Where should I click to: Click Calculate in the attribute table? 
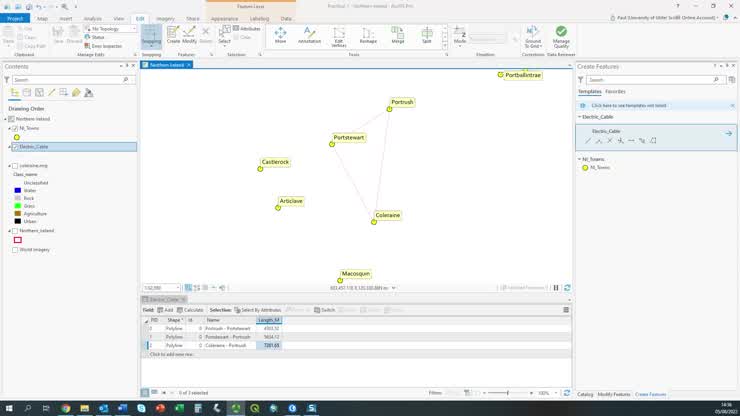point(194,310)
